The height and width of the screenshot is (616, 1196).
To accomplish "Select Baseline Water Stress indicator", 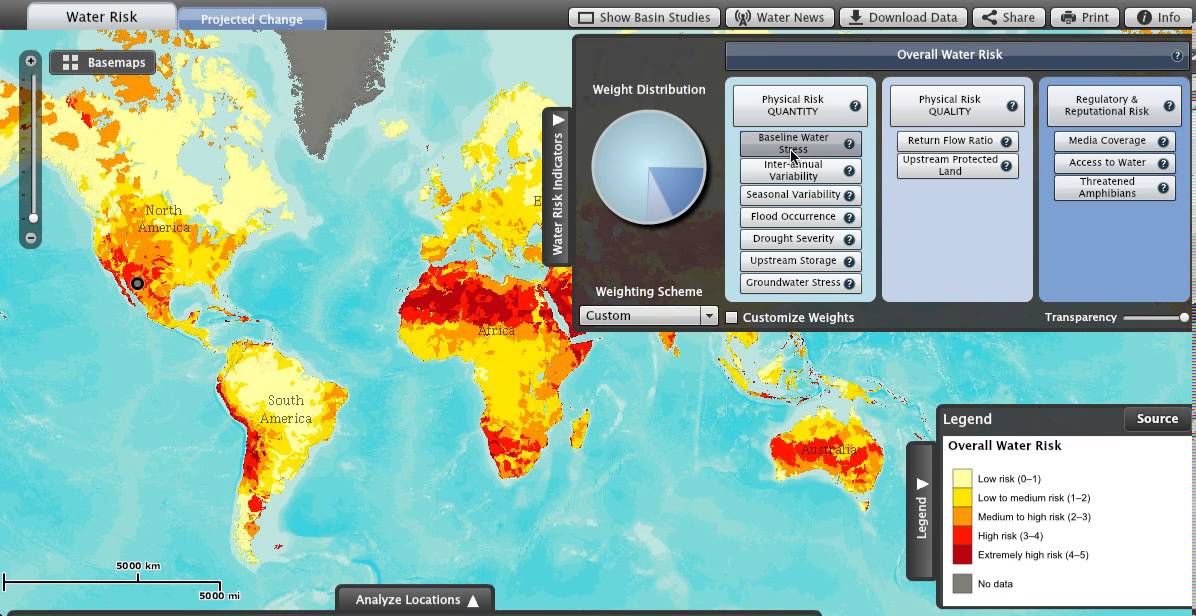I will [x=800, y=143].
